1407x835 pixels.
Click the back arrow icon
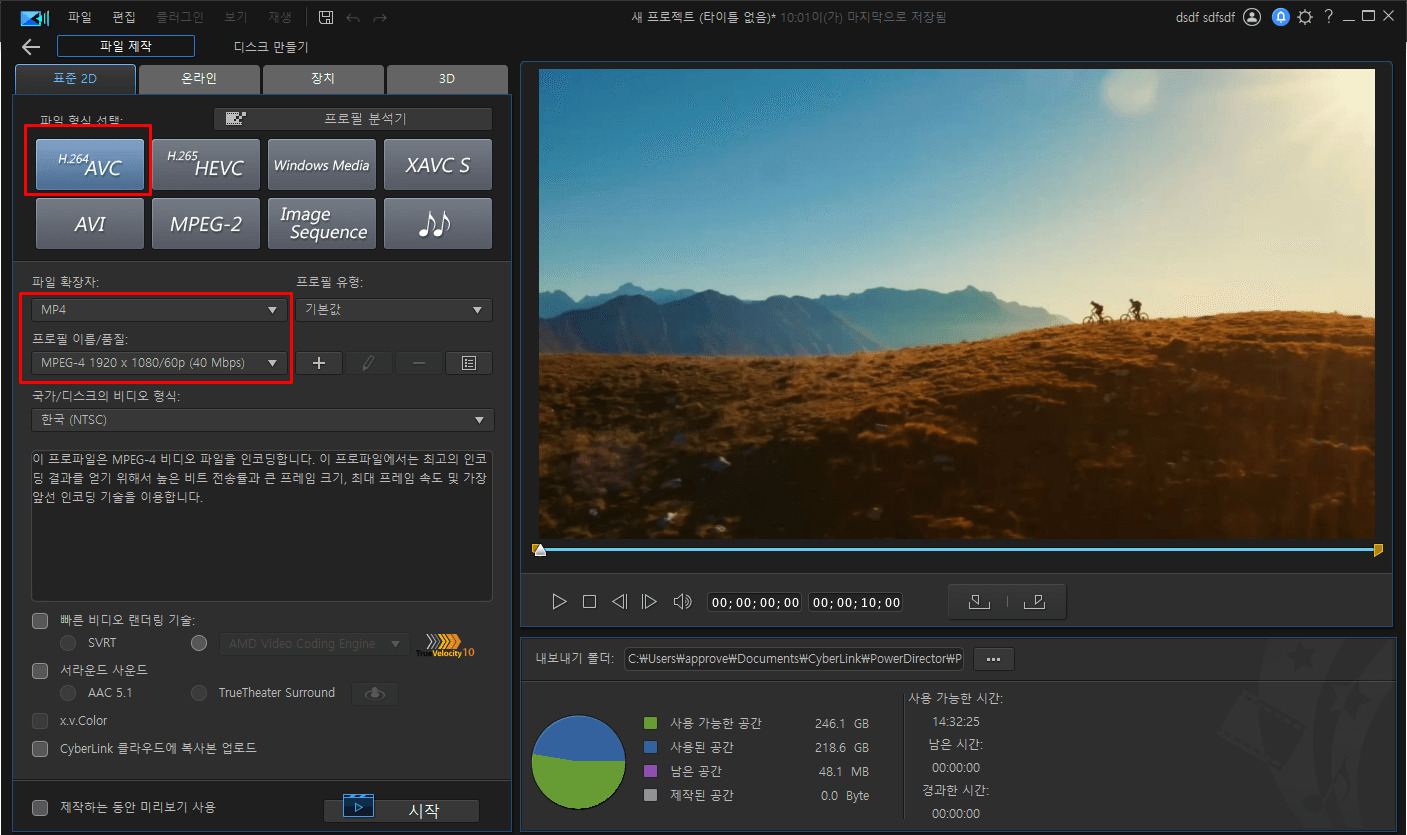coord(31,47)
